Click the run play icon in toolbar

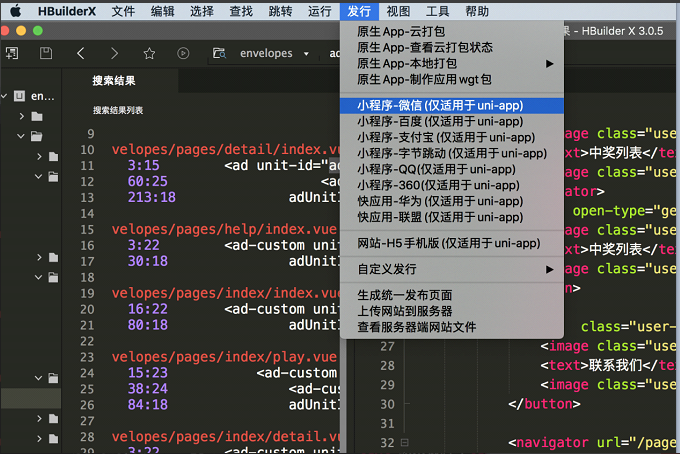(x=183, y=53)
